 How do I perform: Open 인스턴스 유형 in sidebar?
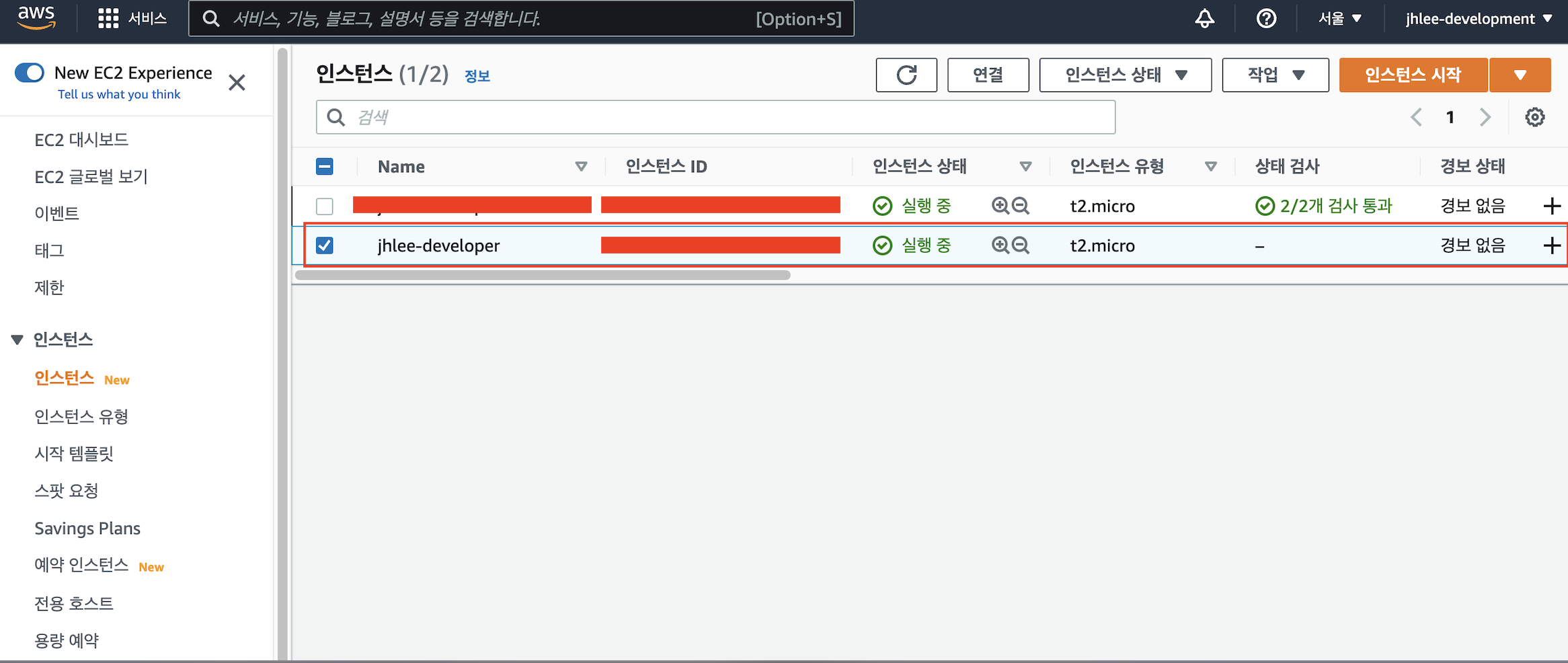click(81, 416)
